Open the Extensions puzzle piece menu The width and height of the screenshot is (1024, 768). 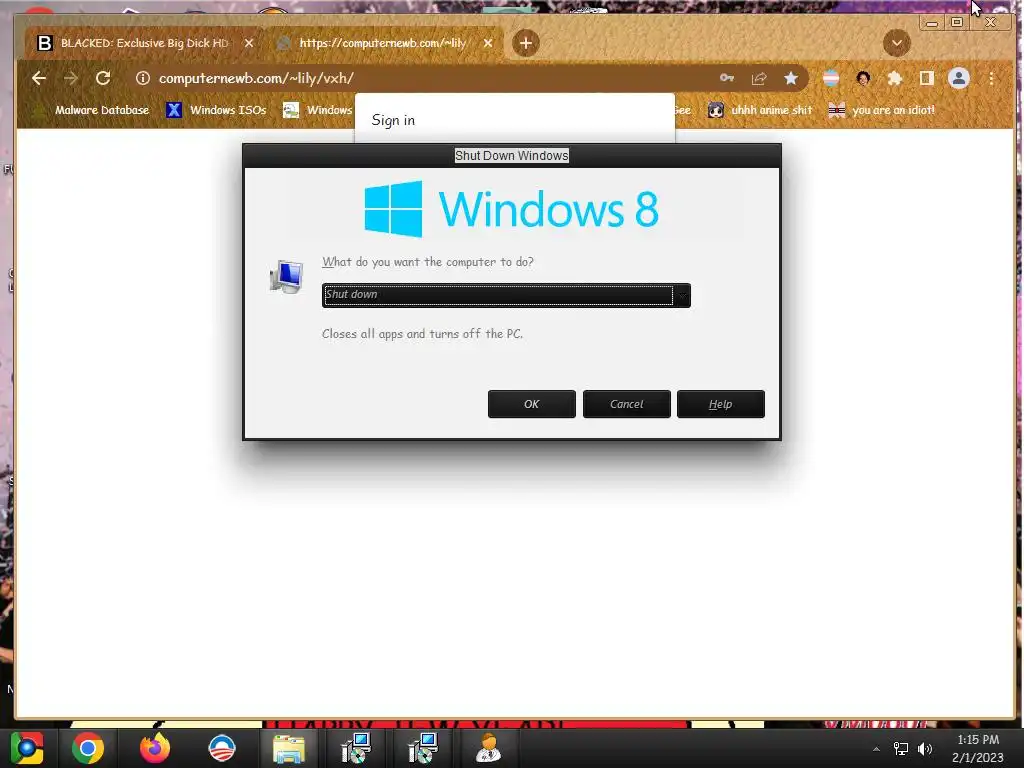[x=895, y=78]
